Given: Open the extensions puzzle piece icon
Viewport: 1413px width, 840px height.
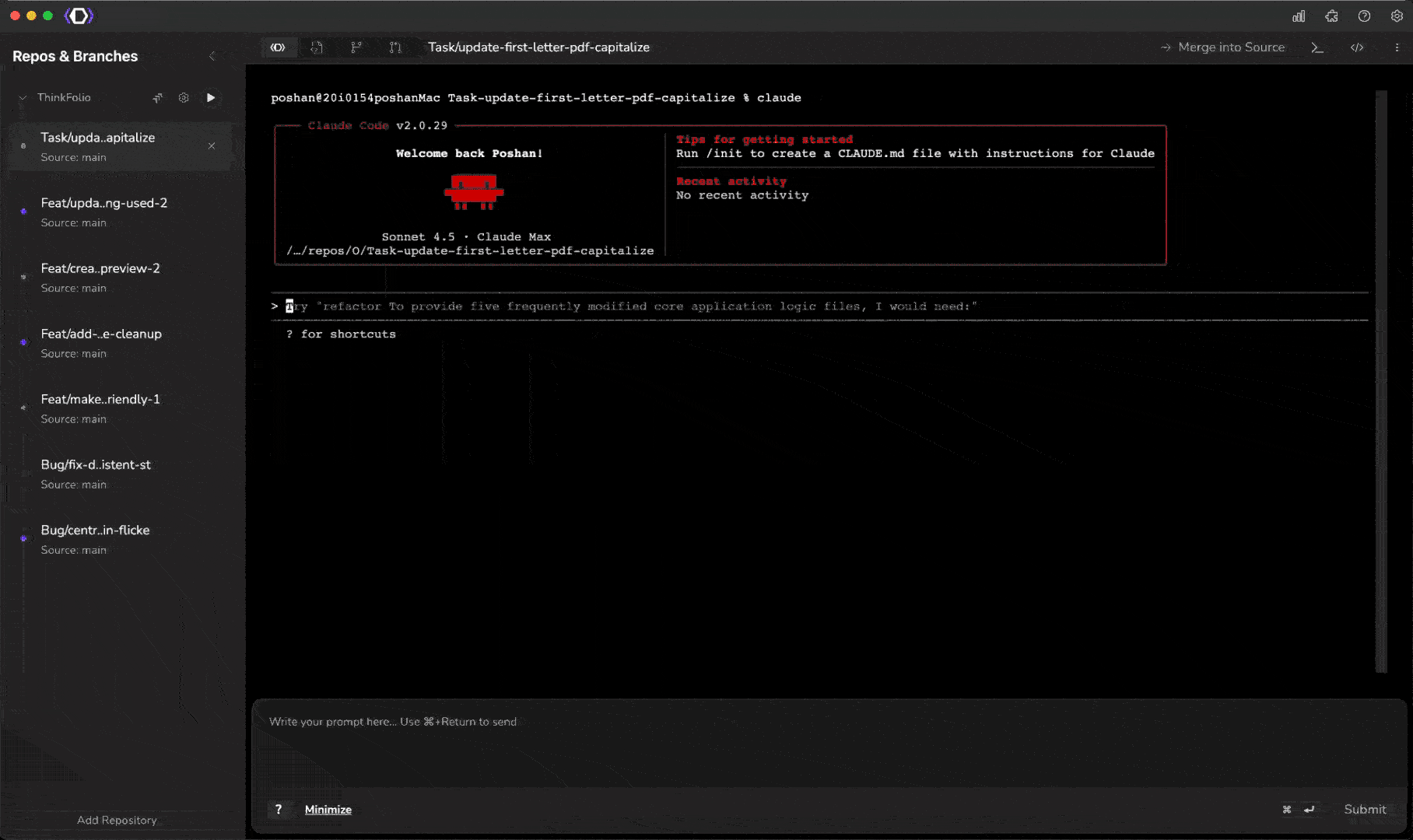Looking at the screenshot, I should point(1331,16).
